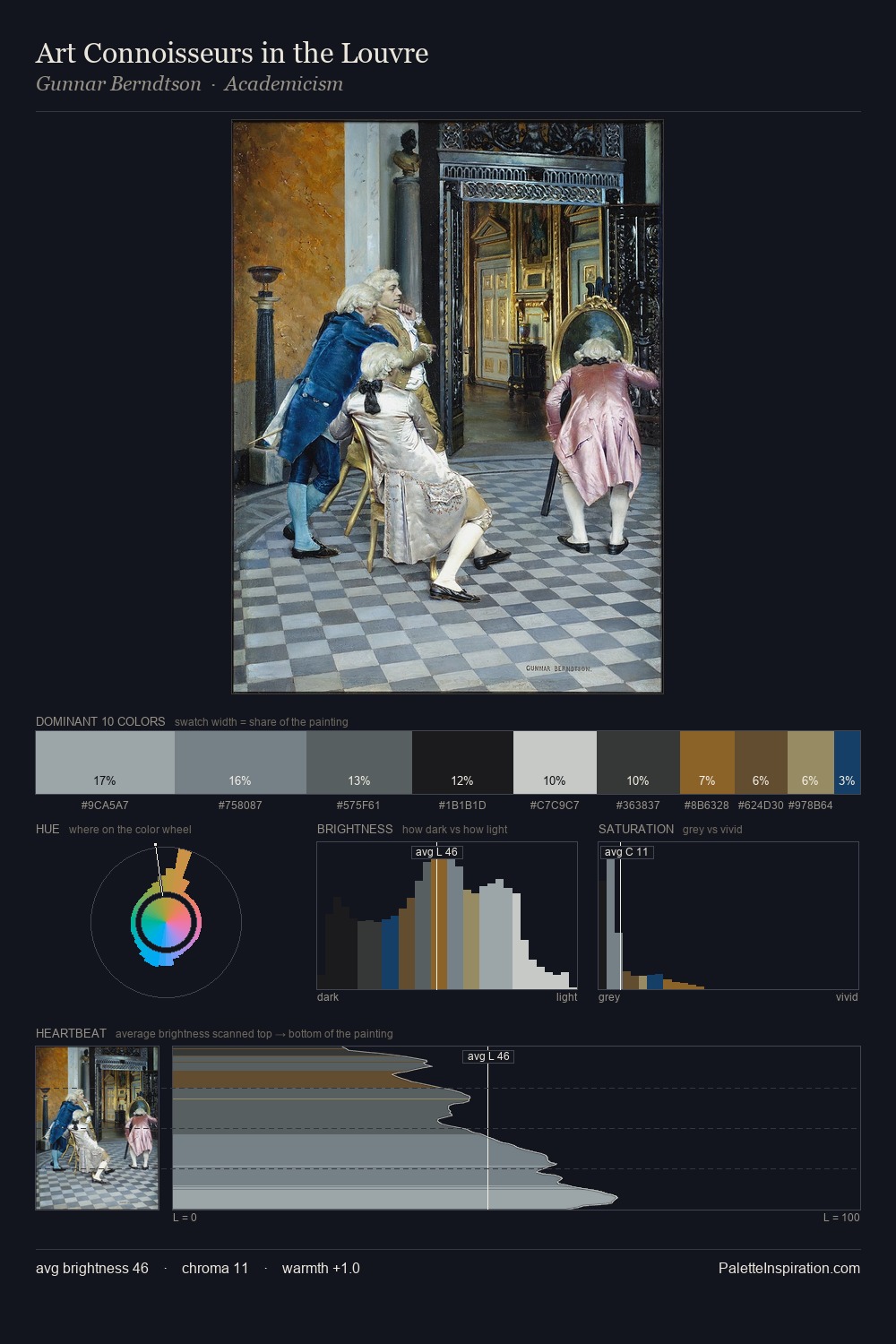
Task: Click the style label 'Academicism'
Action: click(x=283, y=84)
